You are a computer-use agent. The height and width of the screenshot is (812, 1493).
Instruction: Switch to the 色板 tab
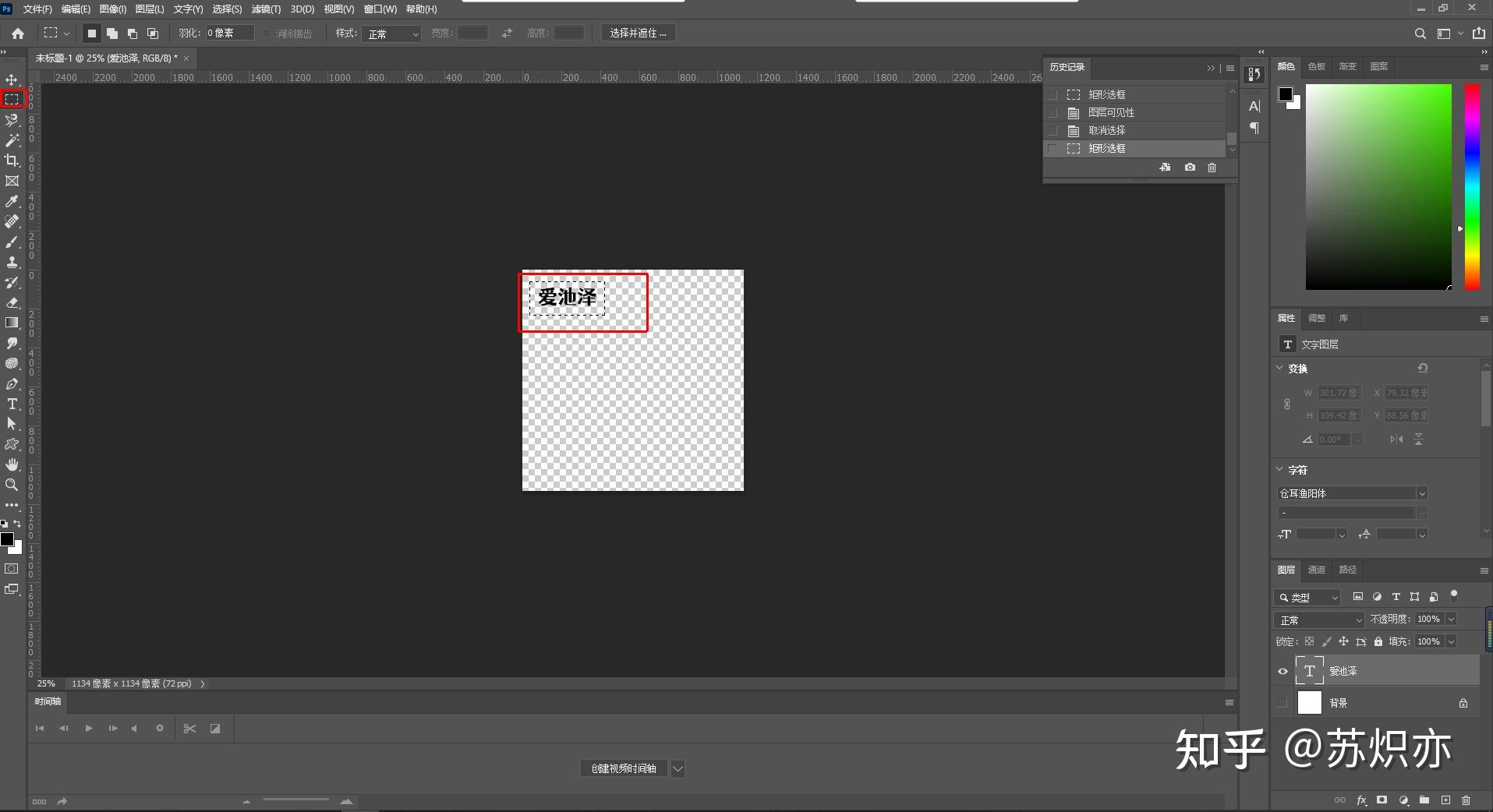click(x=1317, y=66)
